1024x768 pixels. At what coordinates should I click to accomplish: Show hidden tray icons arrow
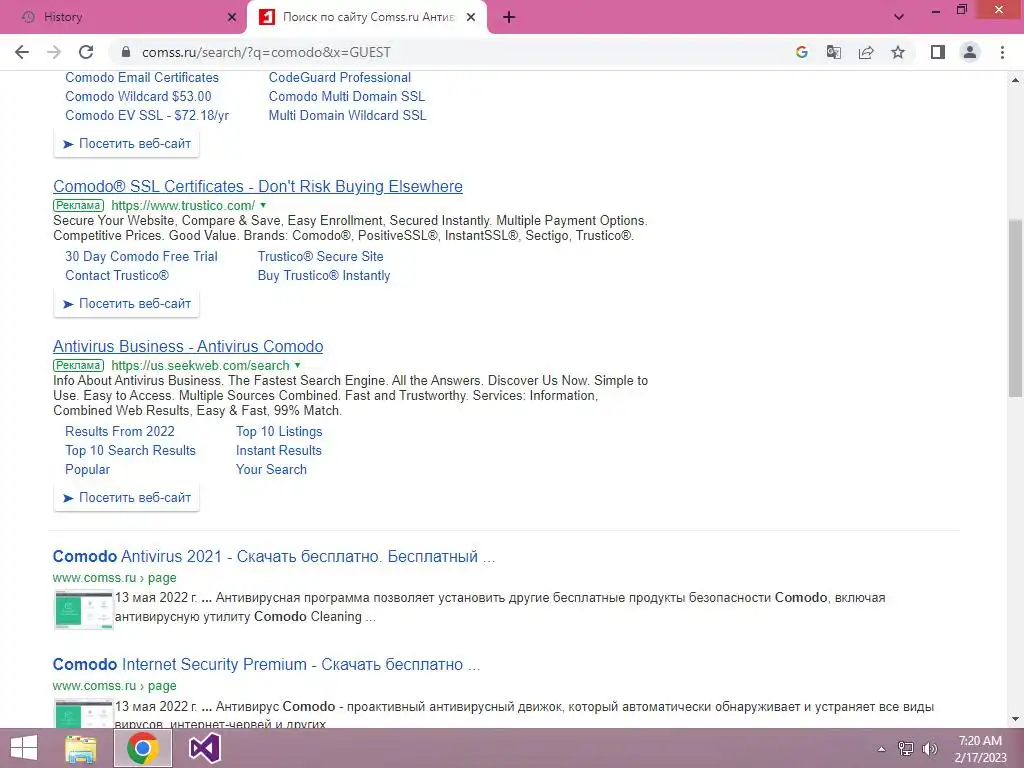[x=882, y=749]
